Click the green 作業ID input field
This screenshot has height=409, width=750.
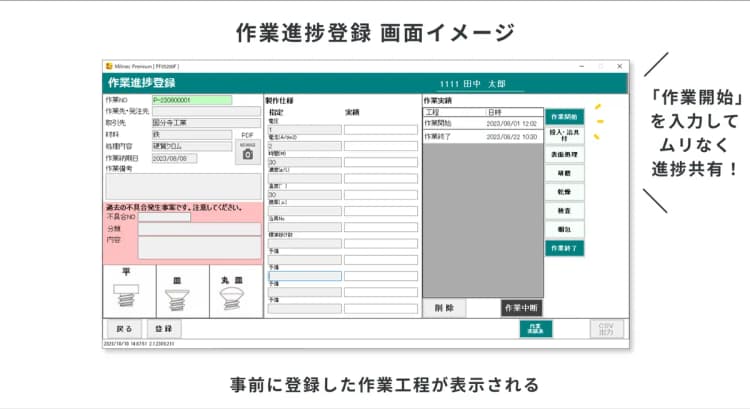pos(191,100)
